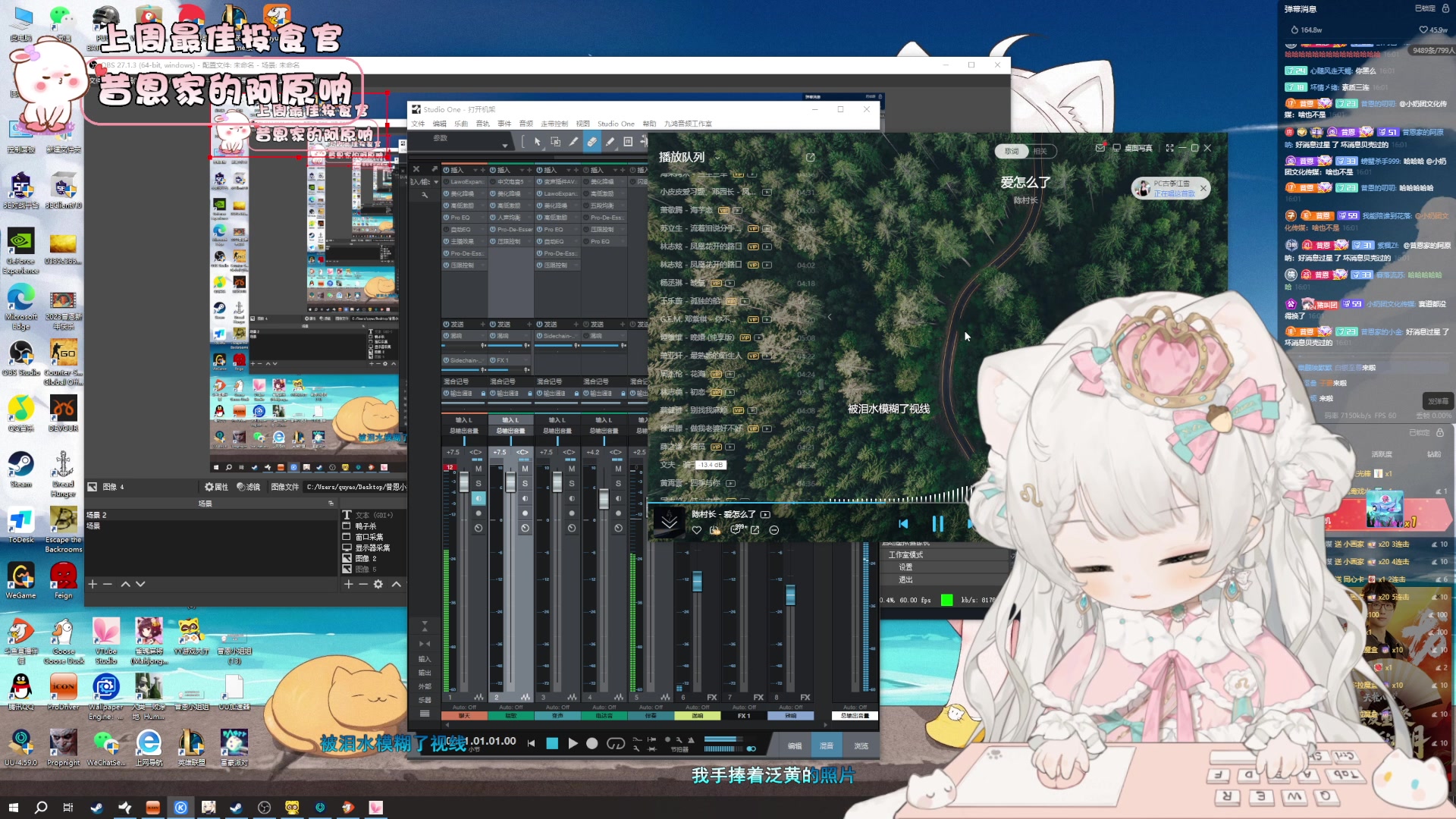This screenshot has width=1456, height=819.
Task: Pause the music player playback
Action: 937,524
